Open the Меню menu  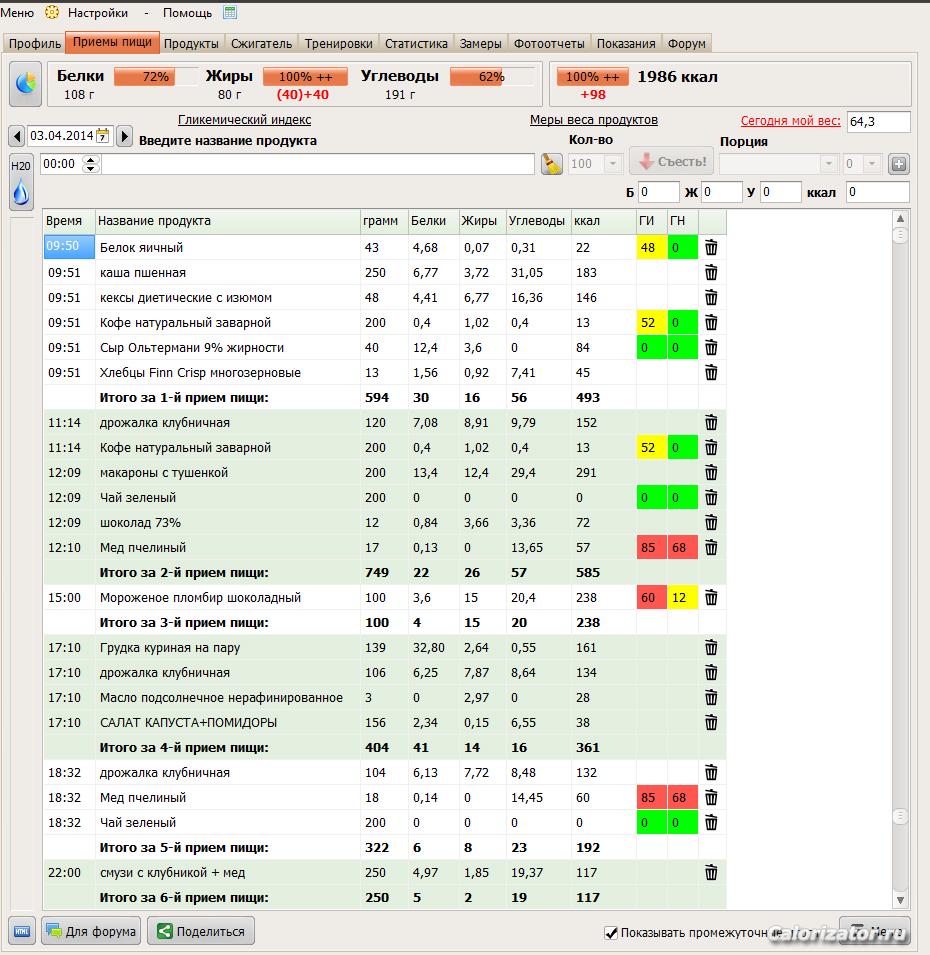coord(17,12)
